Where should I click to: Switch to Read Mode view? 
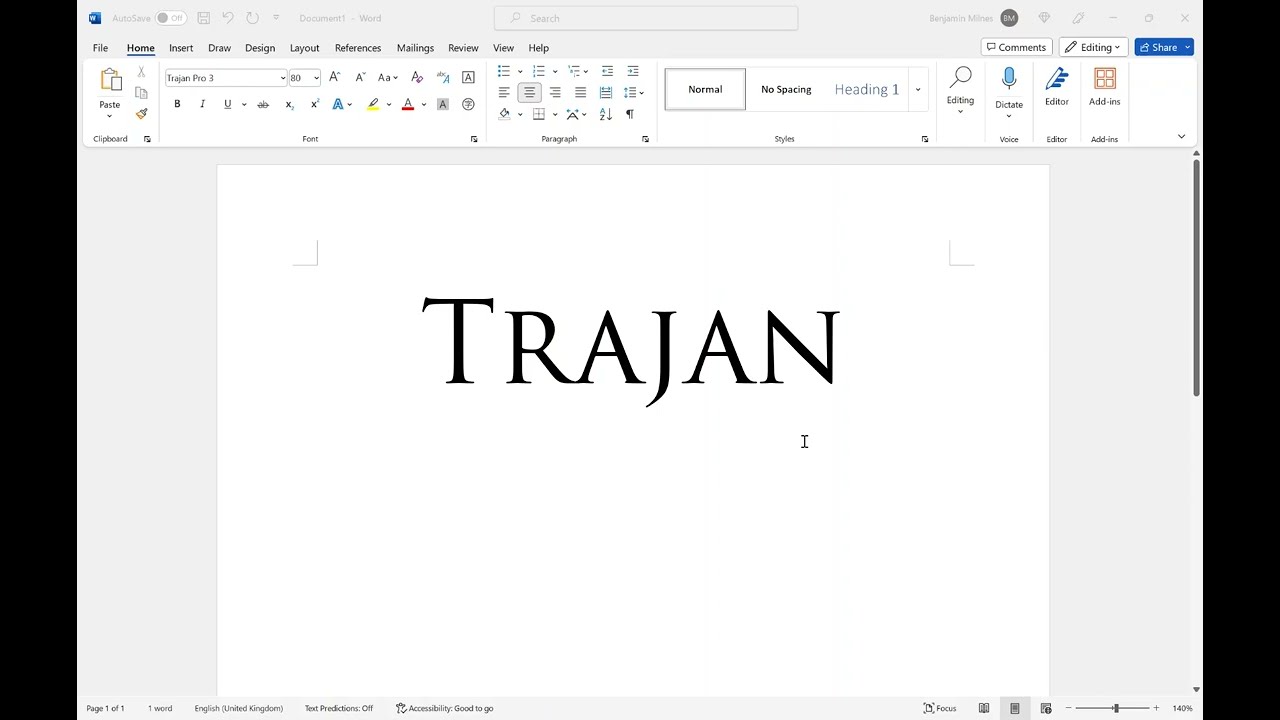click(984, 708)
